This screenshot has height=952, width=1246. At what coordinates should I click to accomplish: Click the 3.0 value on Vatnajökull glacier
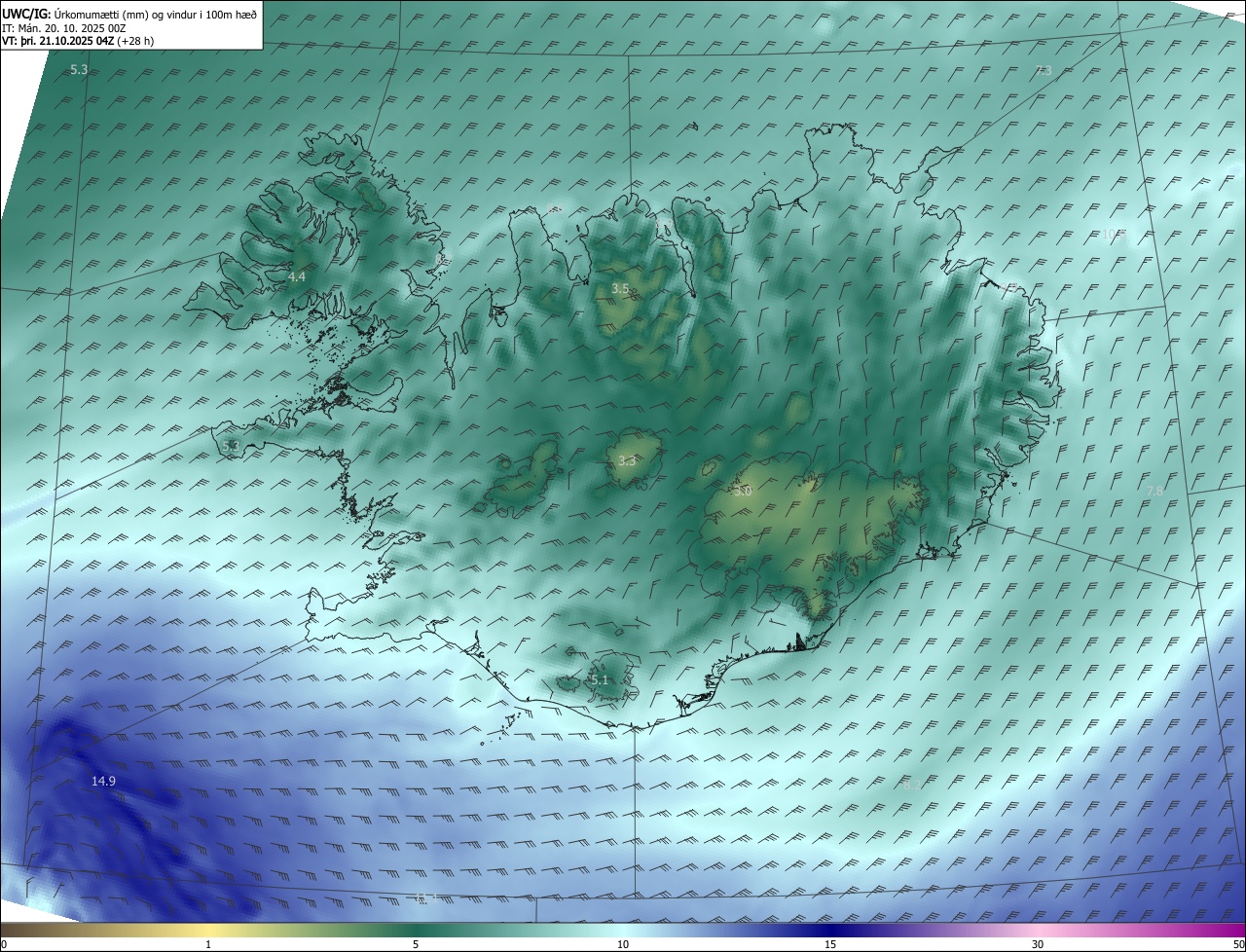point(743,492)
